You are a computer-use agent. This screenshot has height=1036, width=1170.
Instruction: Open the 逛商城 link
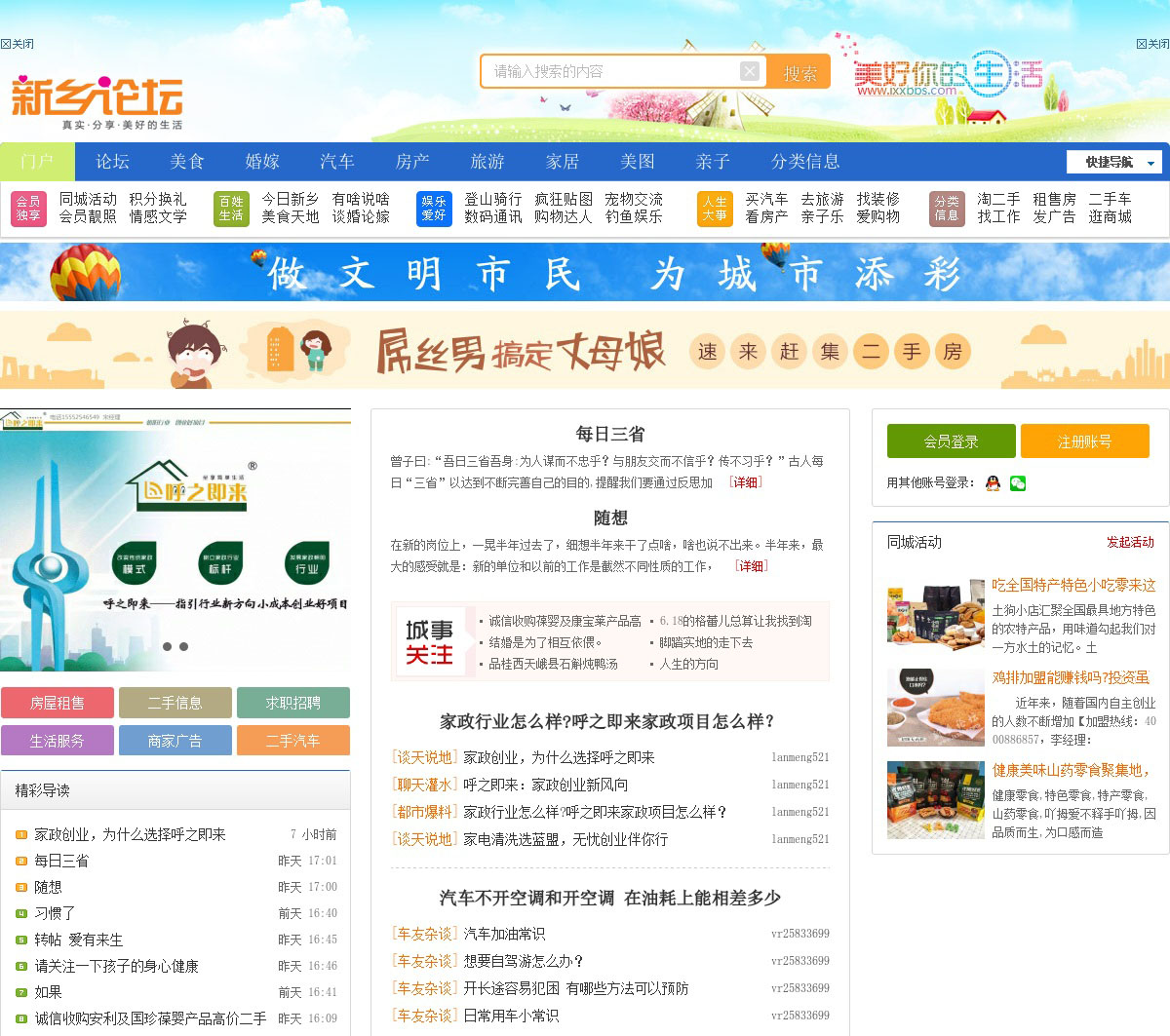point(1110,216)
